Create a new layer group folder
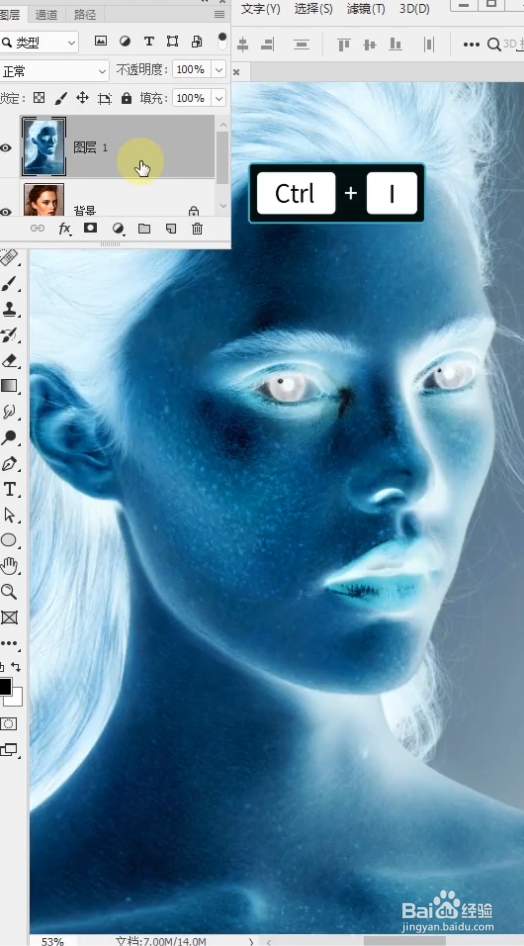Viewport: 524px width, 946px height. pyautogui.click(x=144, y=228)
